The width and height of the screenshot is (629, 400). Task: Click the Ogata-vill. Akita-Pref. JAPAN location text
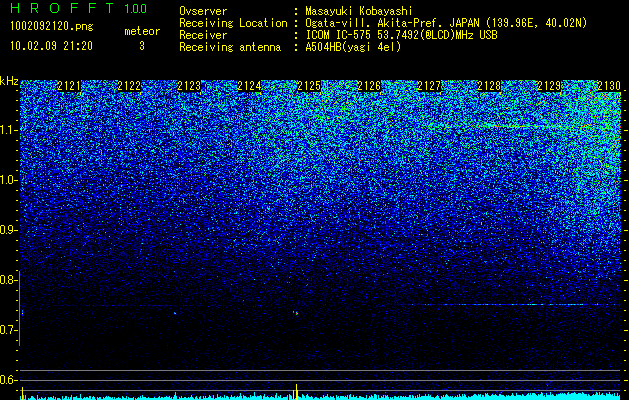point(392,23)
